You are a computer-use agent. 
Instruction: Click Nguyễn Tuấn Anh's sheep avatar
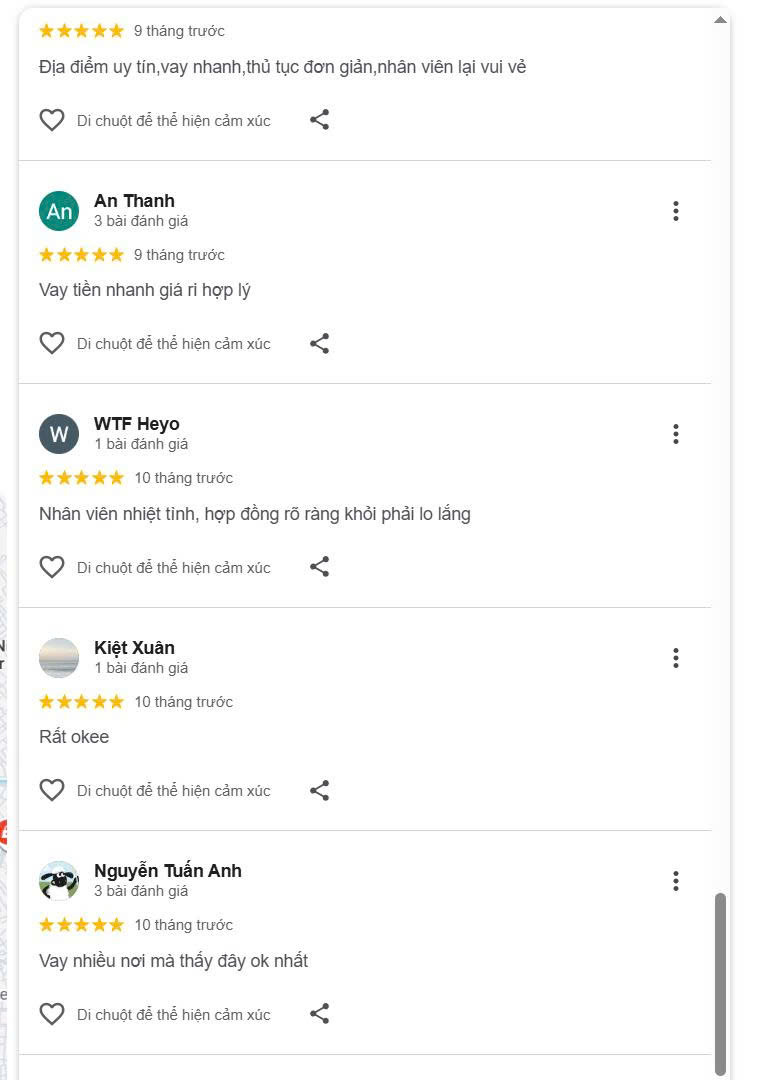coord(59,881)
